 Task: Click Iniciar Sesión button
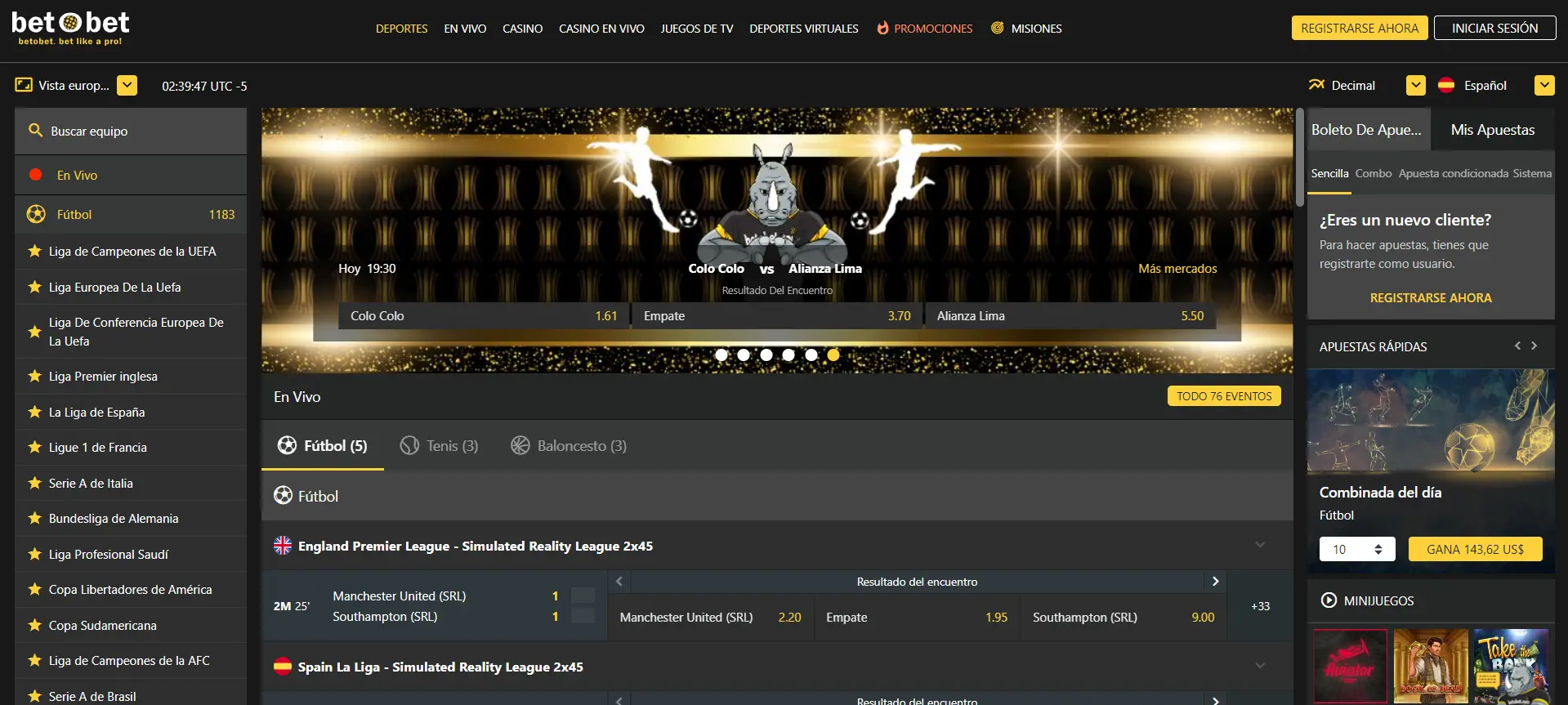coord(1495,28)
